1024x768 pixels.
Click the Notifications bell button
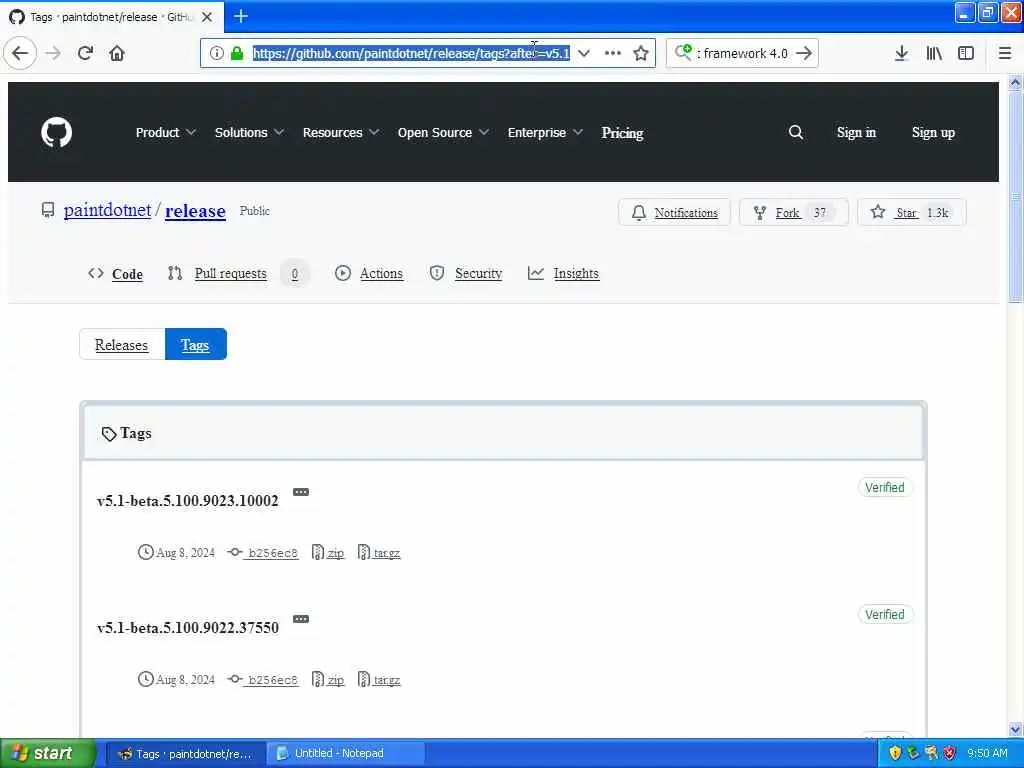(x=674, y=212)
